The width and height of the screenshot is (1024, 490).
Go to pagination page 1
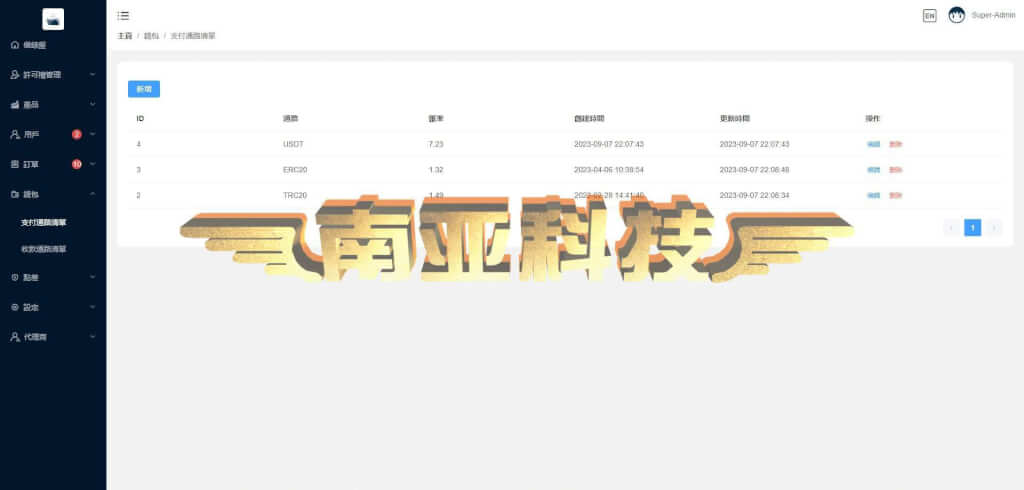972,227
